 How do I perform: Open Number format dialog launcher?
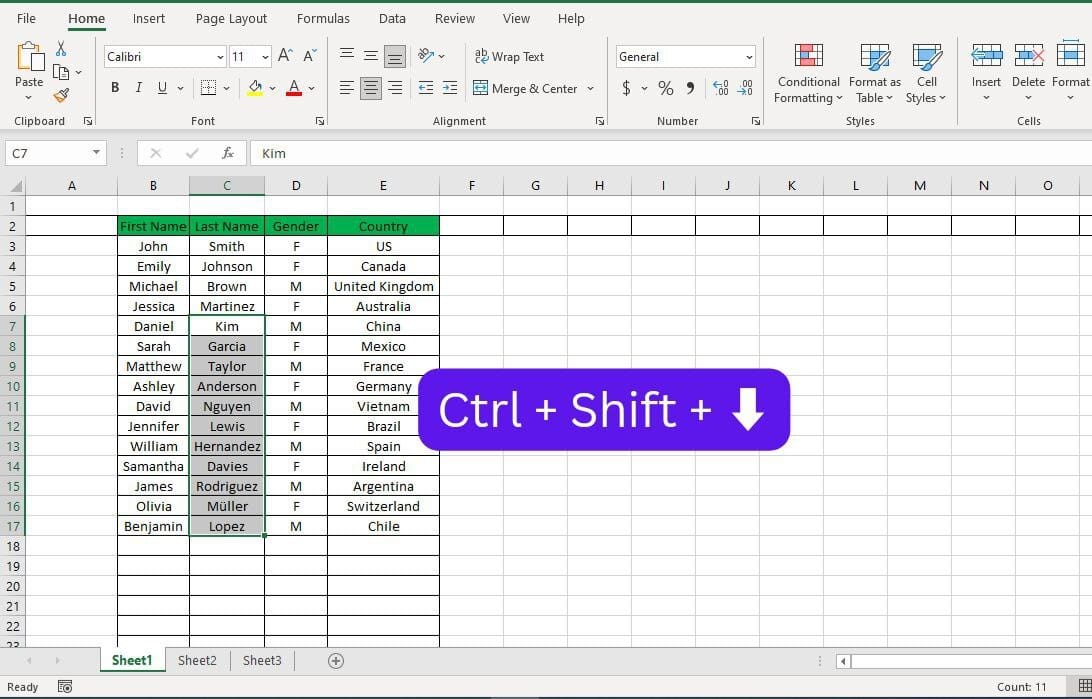(756, 121)
